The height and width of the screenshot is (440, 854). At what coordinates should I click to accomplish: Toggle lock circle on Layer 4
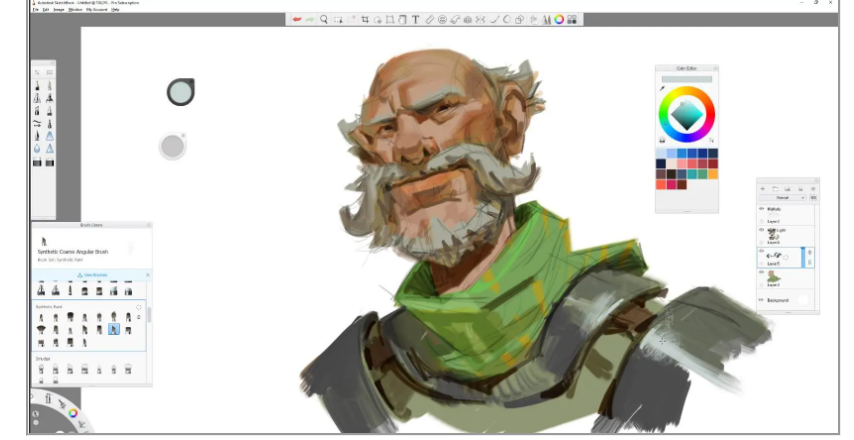(761, 242)
